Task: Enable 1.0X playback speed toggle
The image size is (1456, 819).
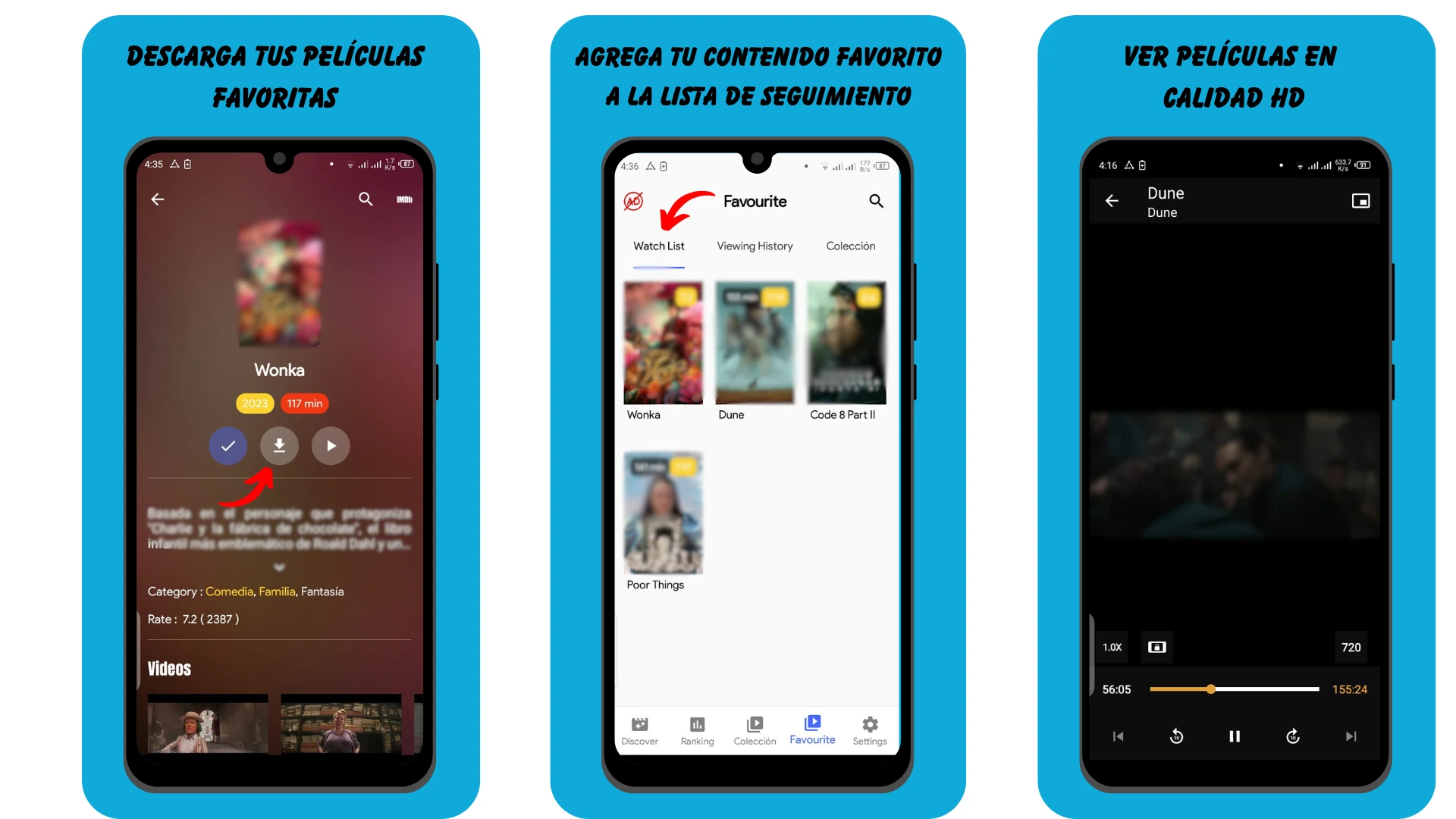Action: pos(1112,646)
